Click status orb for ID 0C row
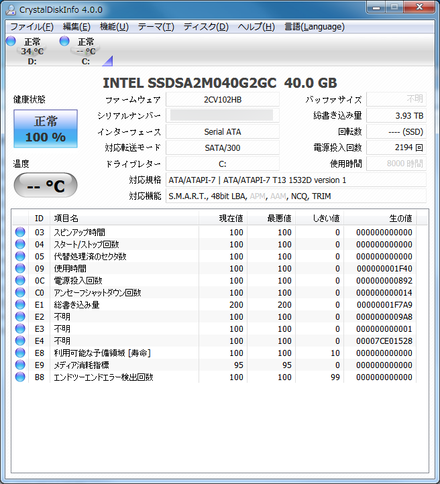This screenshot has height=484, width=440. coord(20,280)
